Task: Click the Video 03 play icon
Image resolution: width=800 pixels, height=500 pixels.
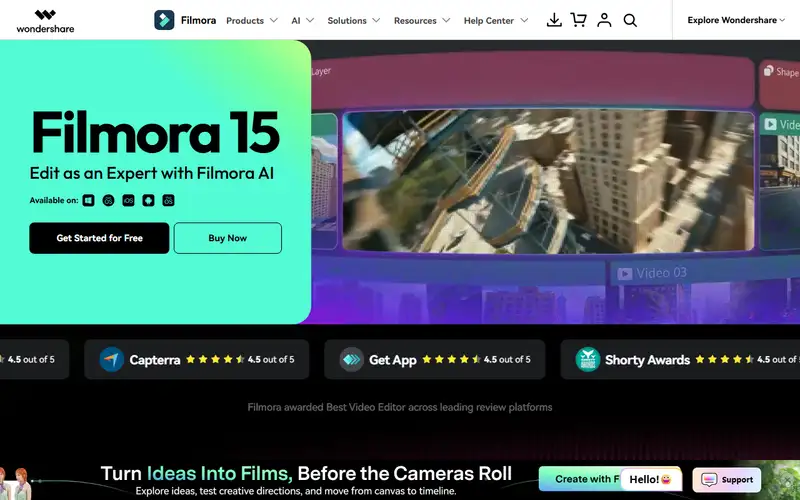Action: pyautogui.click(x=624, y=274)
